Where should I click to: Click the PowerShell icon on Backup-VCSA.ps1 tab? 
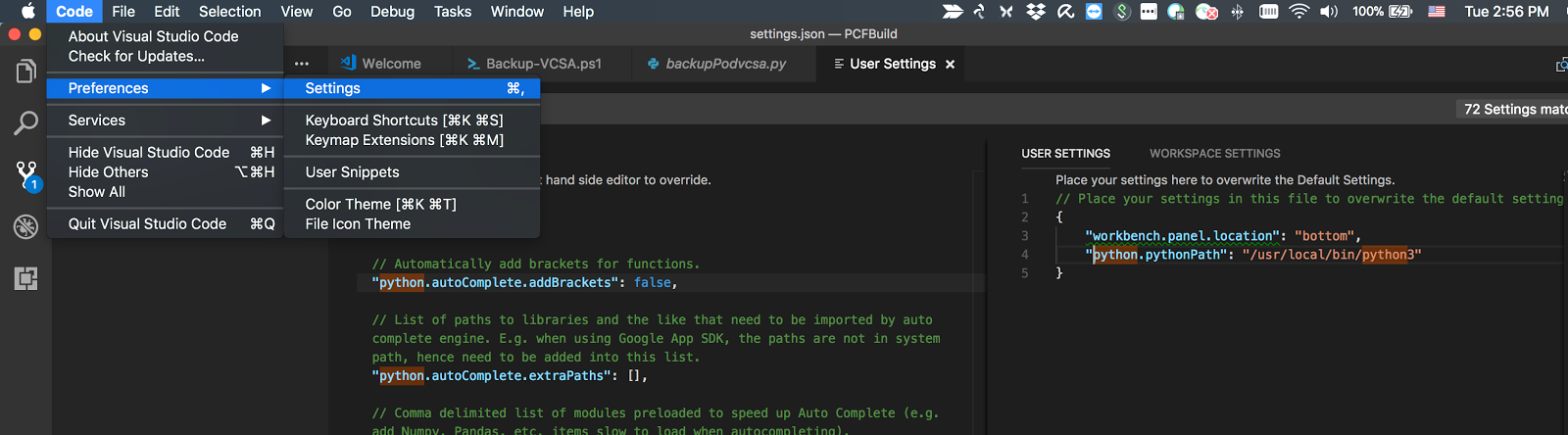473,64
